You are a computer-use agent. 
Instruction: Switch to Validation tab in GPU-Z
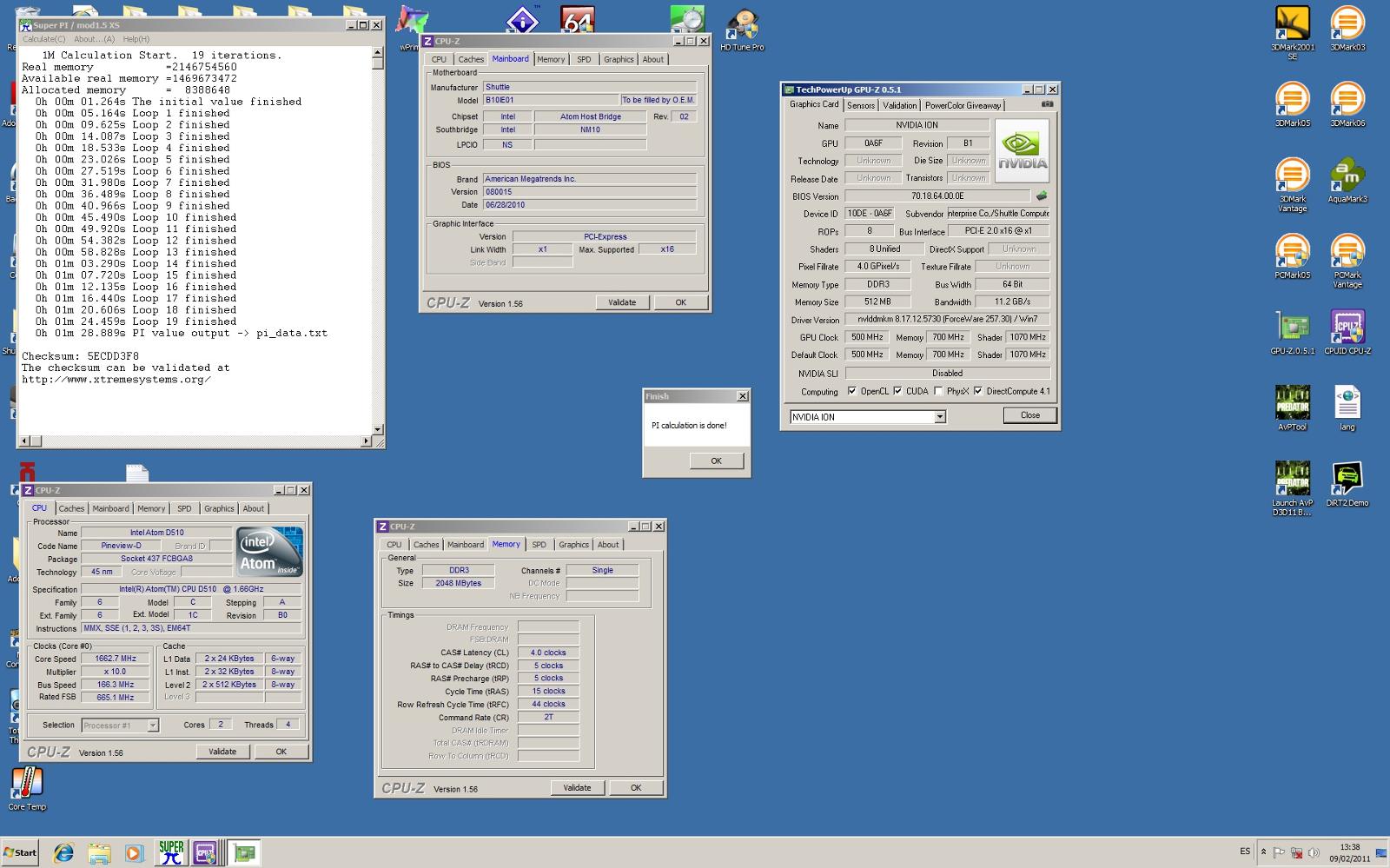[899, 105]
